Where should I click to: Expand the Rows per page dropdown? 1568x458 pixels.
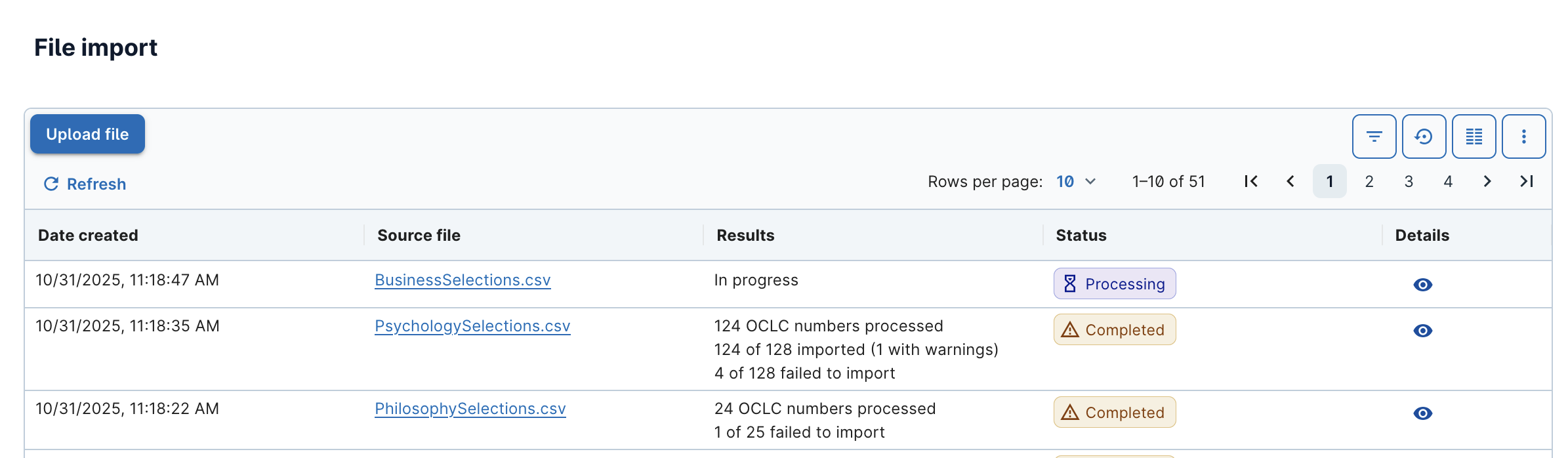point(1076,182)
